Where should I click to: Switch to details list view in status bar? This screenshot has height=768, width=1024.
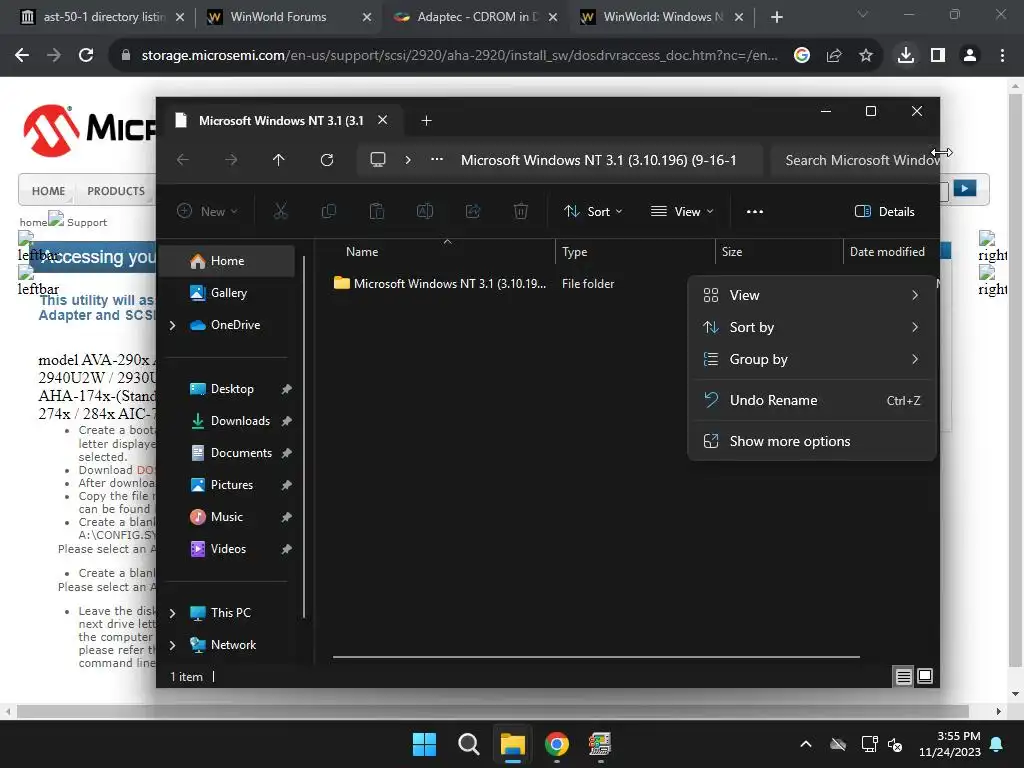pos(903,677)
